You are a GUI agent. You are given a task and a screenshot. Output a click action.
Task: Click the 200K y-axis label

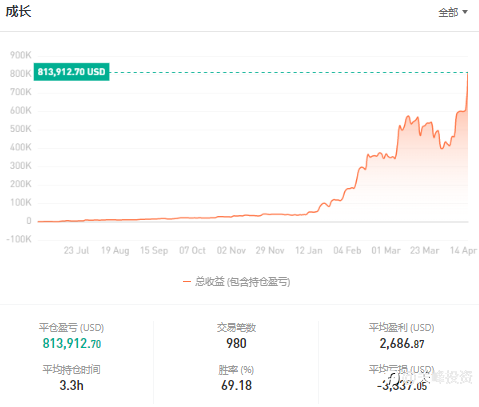[x=21, y=184]
